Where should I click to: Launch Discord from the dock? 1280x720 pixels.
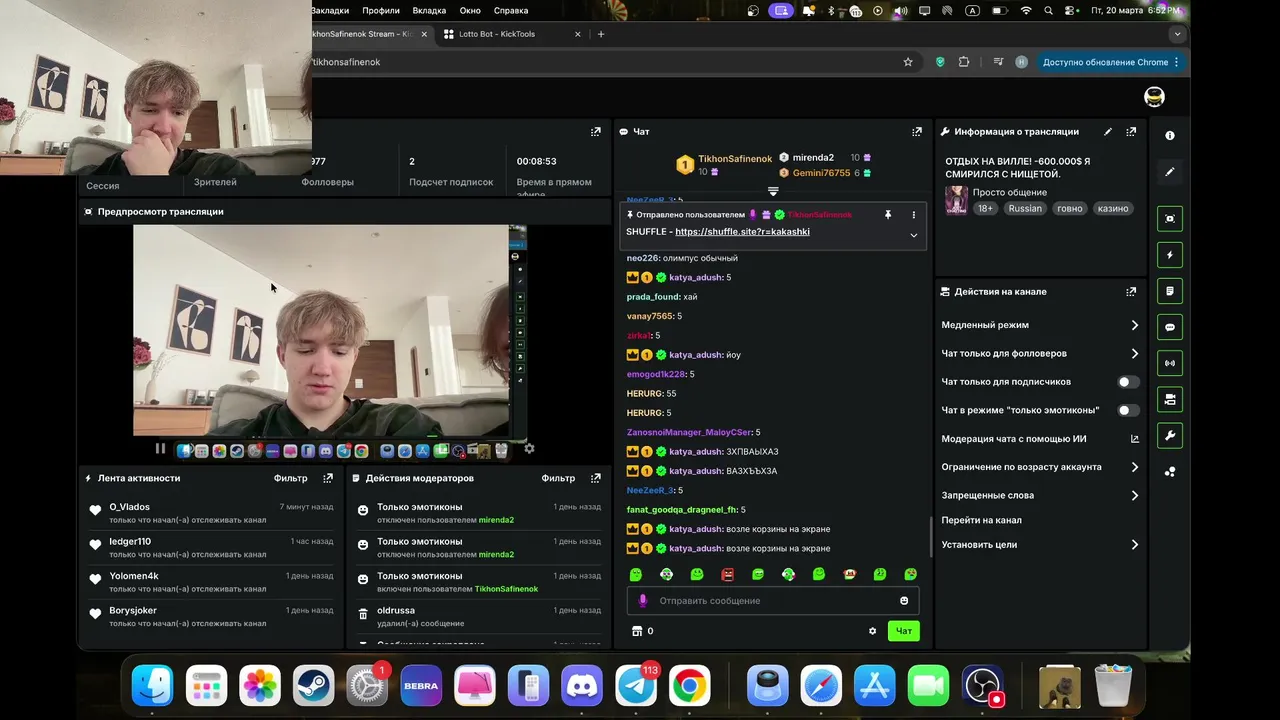tap(582, 686)
